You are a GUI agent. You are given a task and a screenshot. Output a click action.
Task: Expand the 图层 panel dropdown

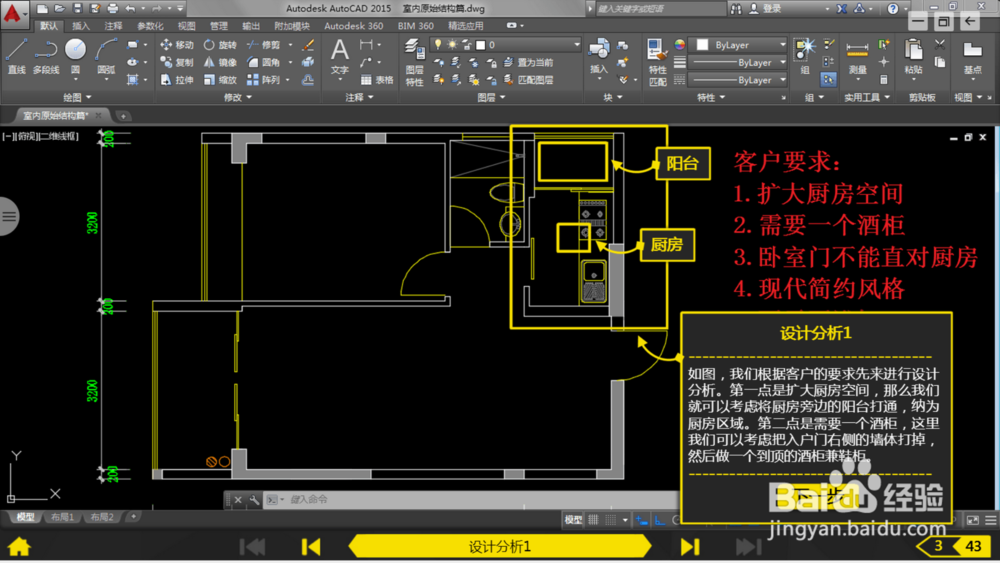(491, 97)
